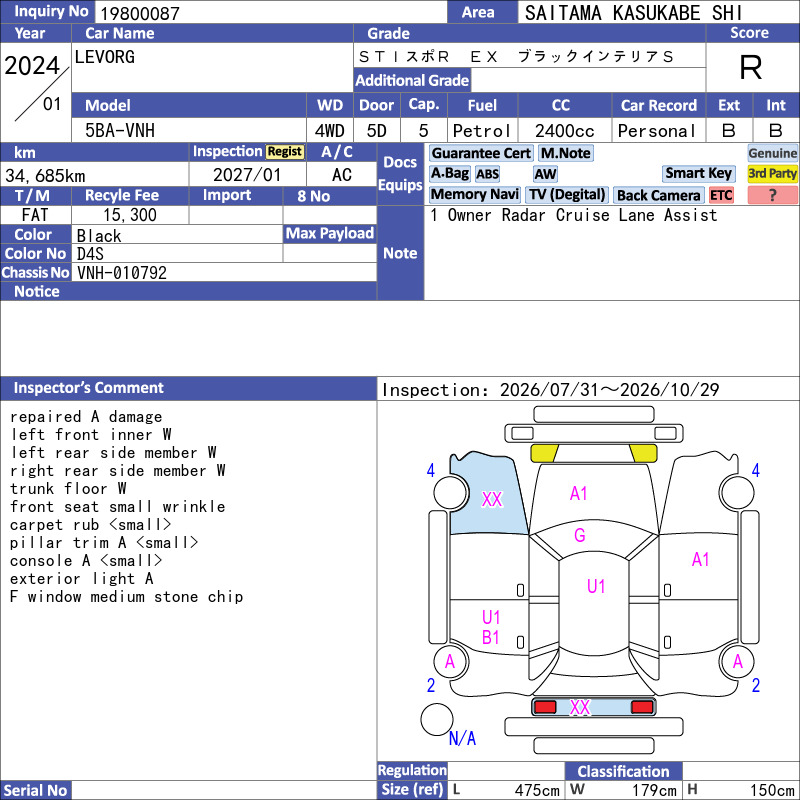Click the greyed Genuine badge
Viewport: 800px width, 800px height.
(x=772, y=153)
